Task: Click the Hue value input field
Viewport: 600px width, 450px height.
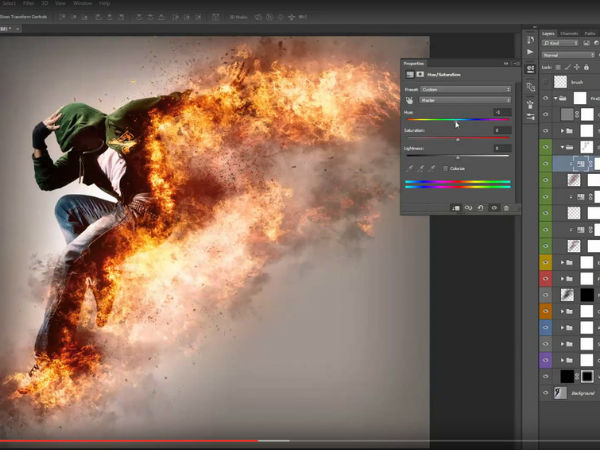Action: 501,112
